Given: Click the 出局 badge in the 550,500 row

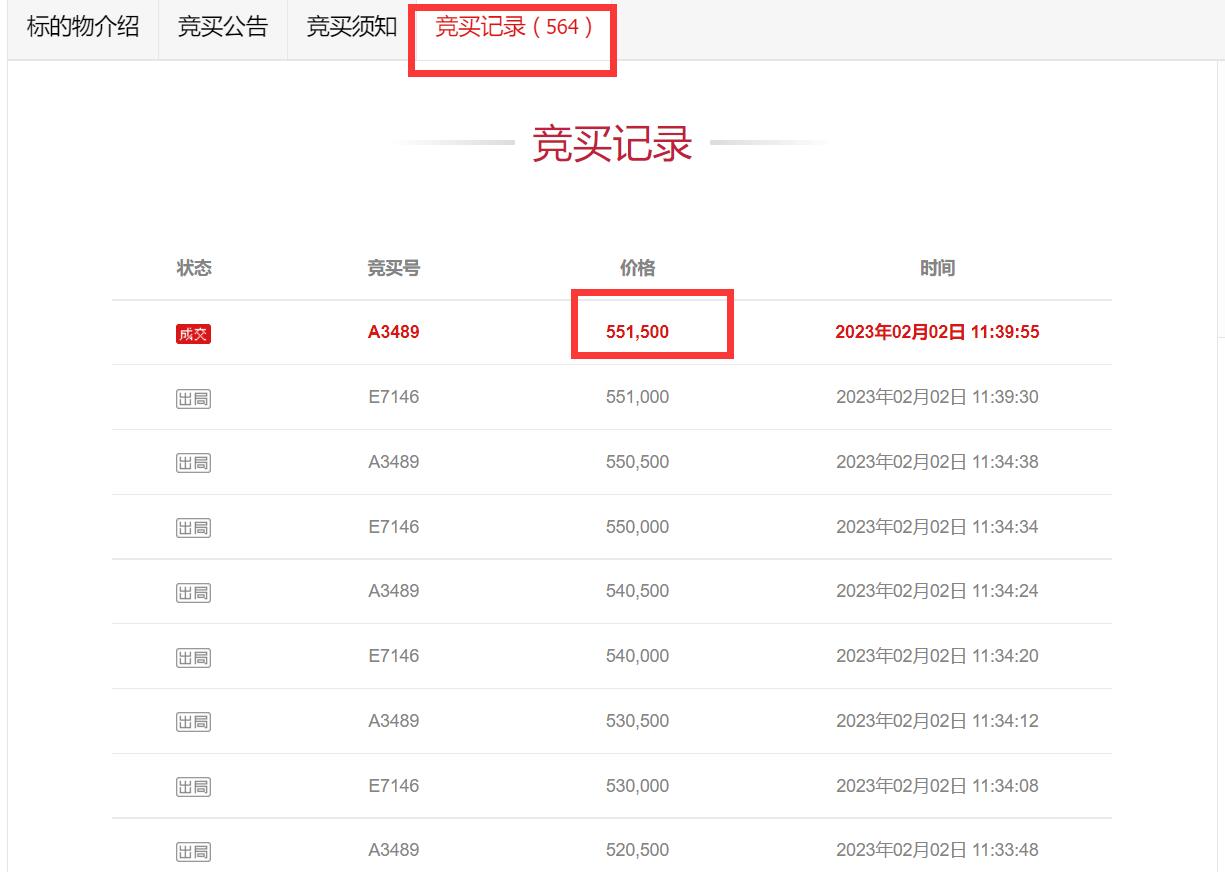Looking at the screenshot, I should [x=194, y=463].
